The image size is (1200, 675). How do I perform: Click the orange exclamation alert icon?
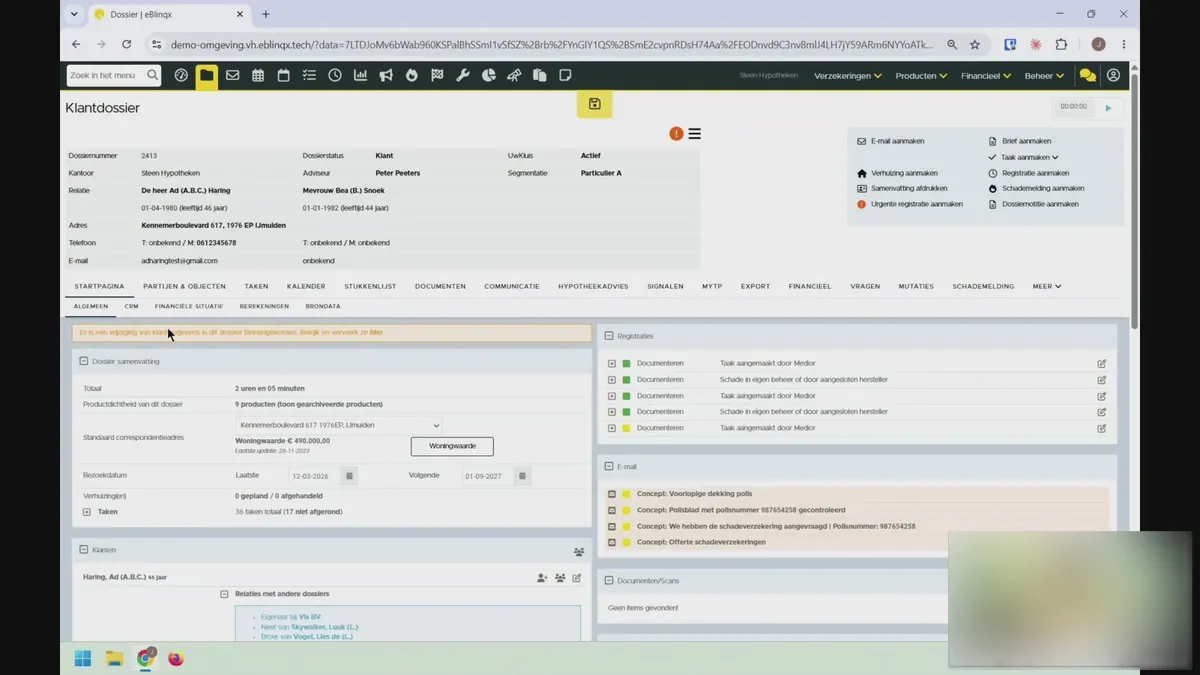click(676, 134)
